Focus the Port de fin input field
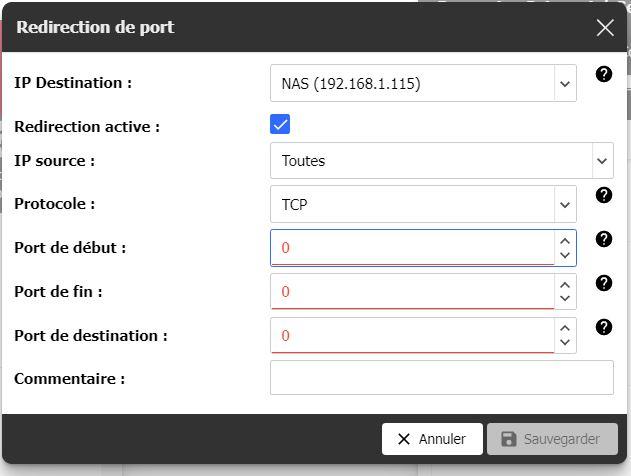The height and width of the screenshot is (476, 631). point(412,292)
